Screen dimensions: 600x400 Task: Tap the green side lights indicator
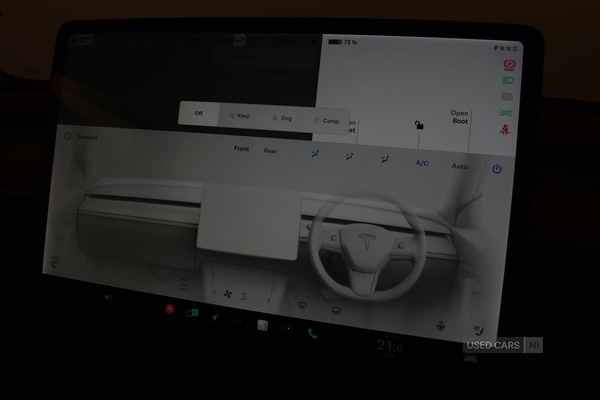tap(506, 113)
